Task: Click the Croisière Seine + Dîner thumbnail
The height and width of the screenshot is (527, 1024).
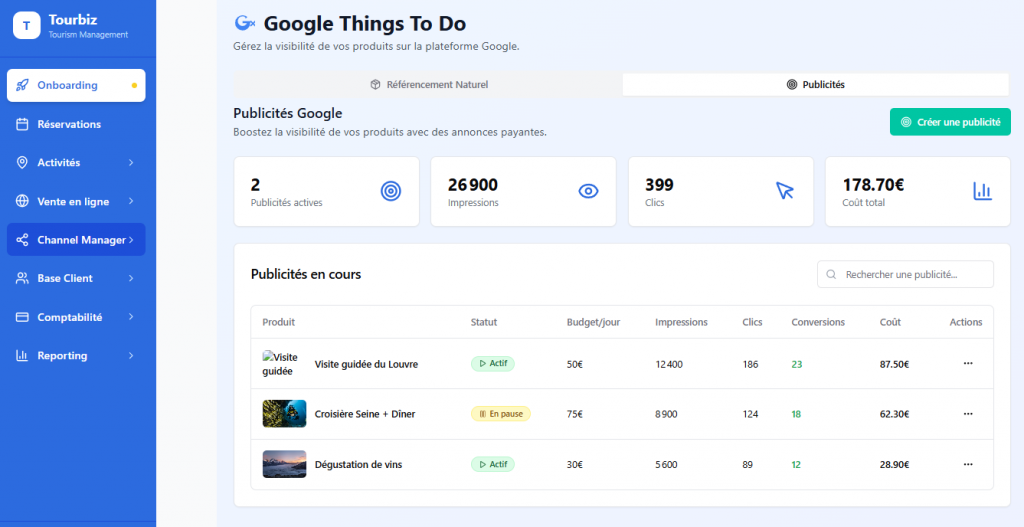Action: click(284, 414)
